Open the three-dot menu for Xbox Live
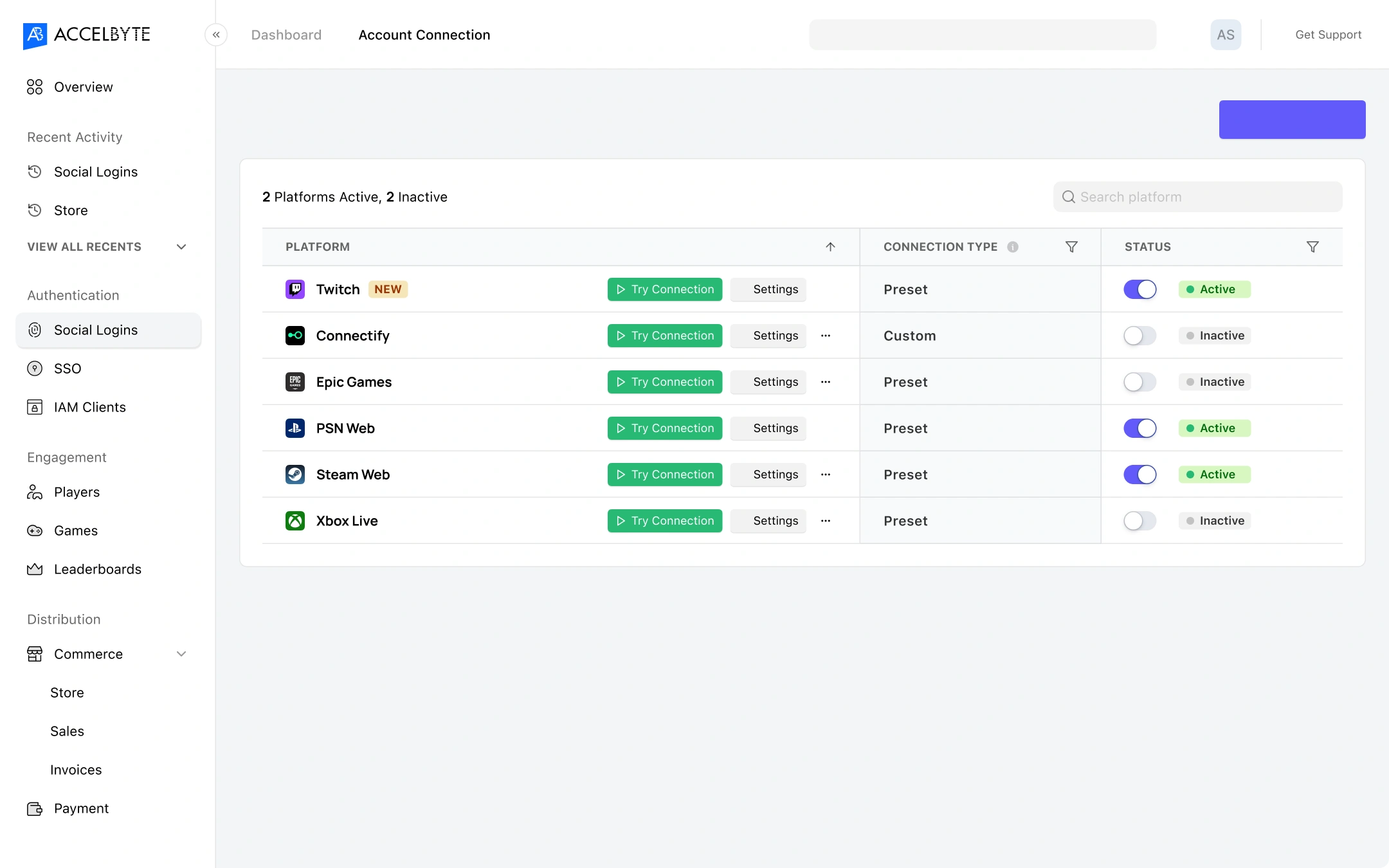The image size is (1389, 868). [x=826, y=521]
